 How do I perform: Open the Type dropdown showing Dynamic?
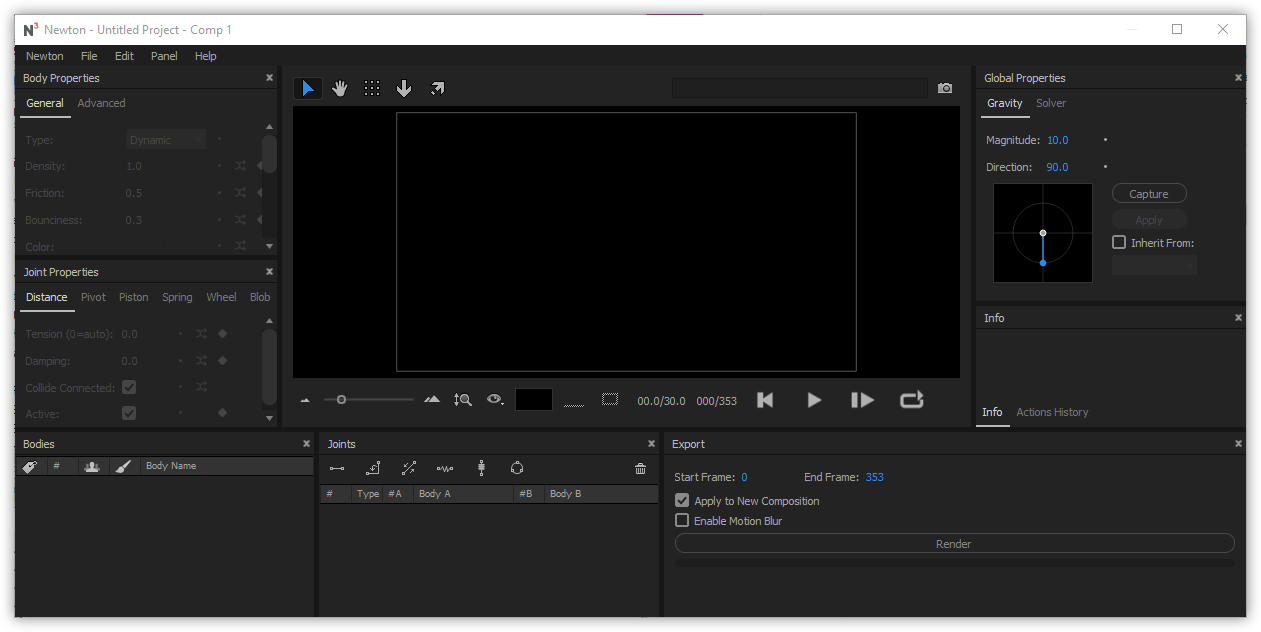(x=166, y=140)
